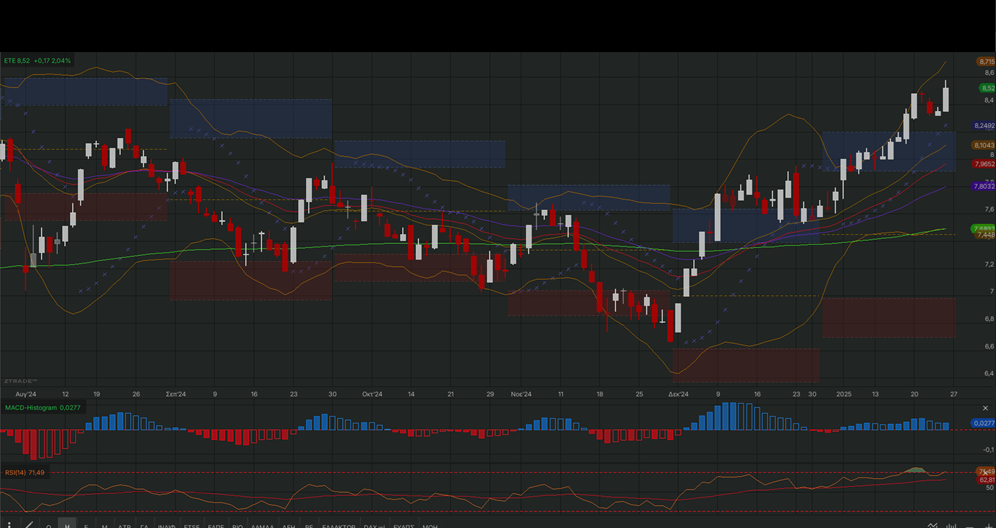
Task: Open the ΕΛΛΑΚΤΩΡ tab
Action: click(339, 526)
